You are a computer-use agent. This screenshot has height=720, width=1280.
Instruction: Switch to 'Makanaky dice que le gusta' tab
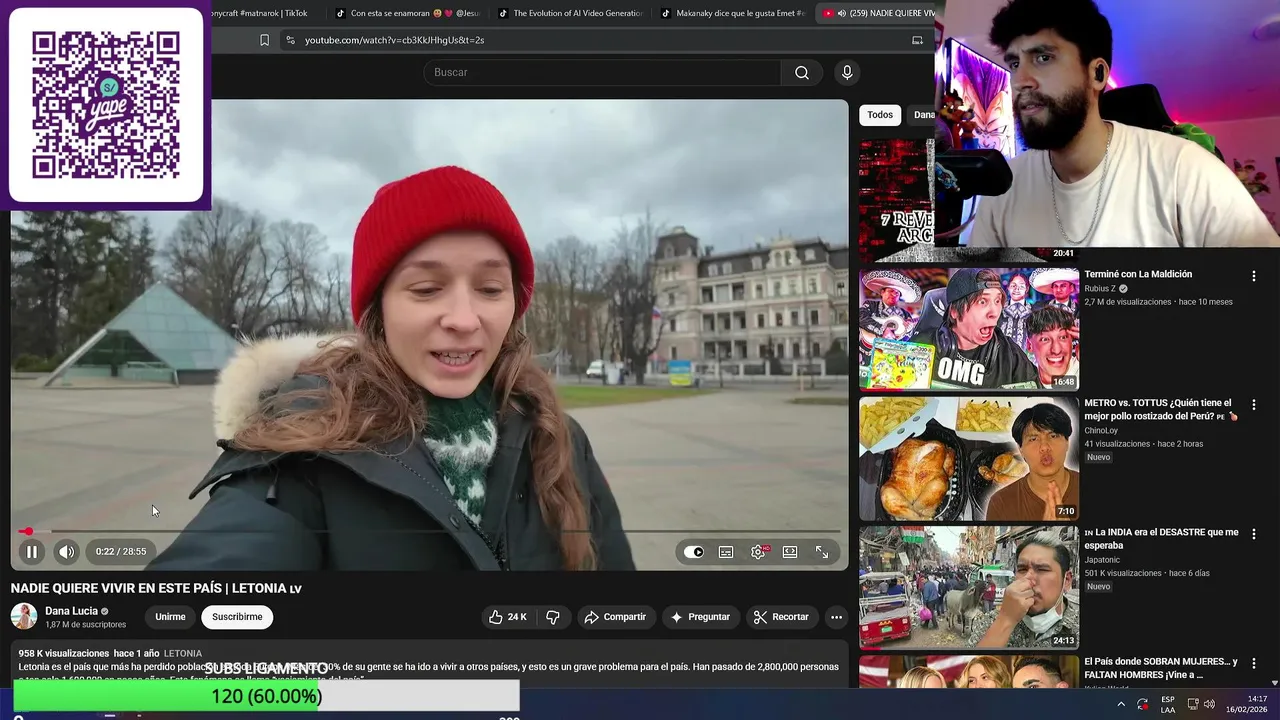[x=733, y=13]
